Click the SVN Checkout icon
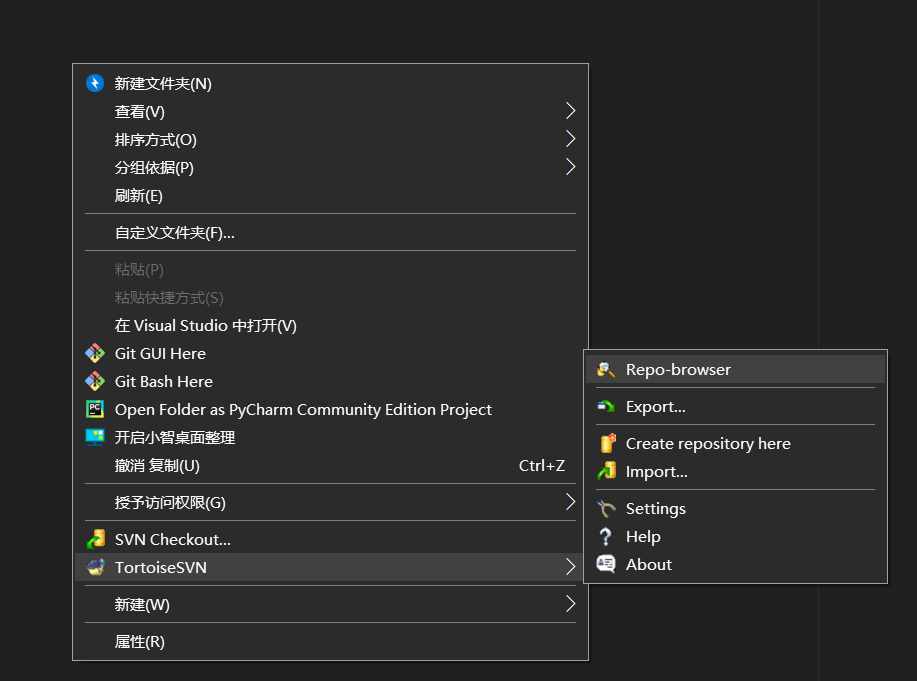The height and width of the screenshot is (681, 917). pyautogui.click(x=95, y=539)
